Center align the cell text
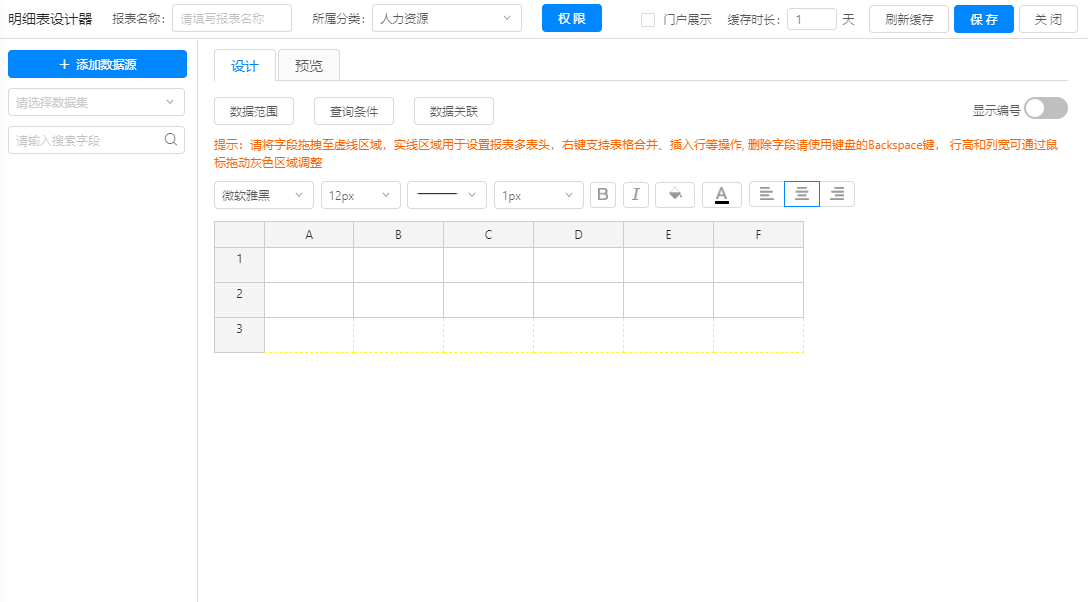1088x602 pixels. point(802,195)
